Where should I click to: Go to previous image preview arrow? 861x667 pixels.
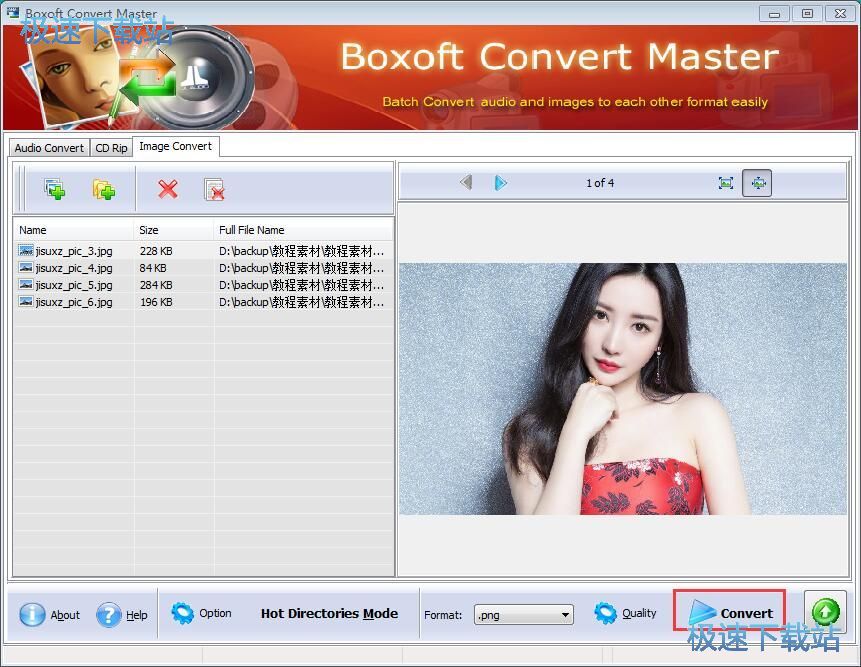466,182
